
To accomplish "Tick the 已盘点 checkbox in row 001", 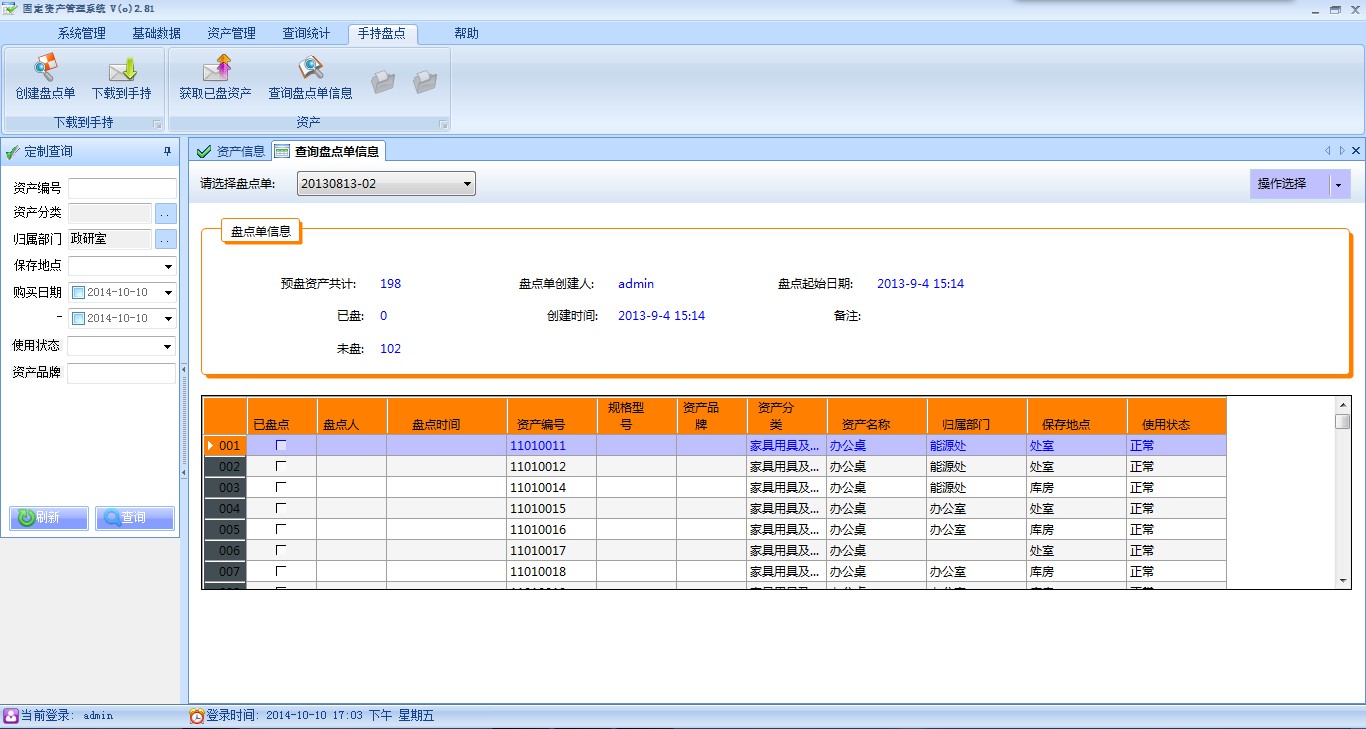I will [281, 445].
